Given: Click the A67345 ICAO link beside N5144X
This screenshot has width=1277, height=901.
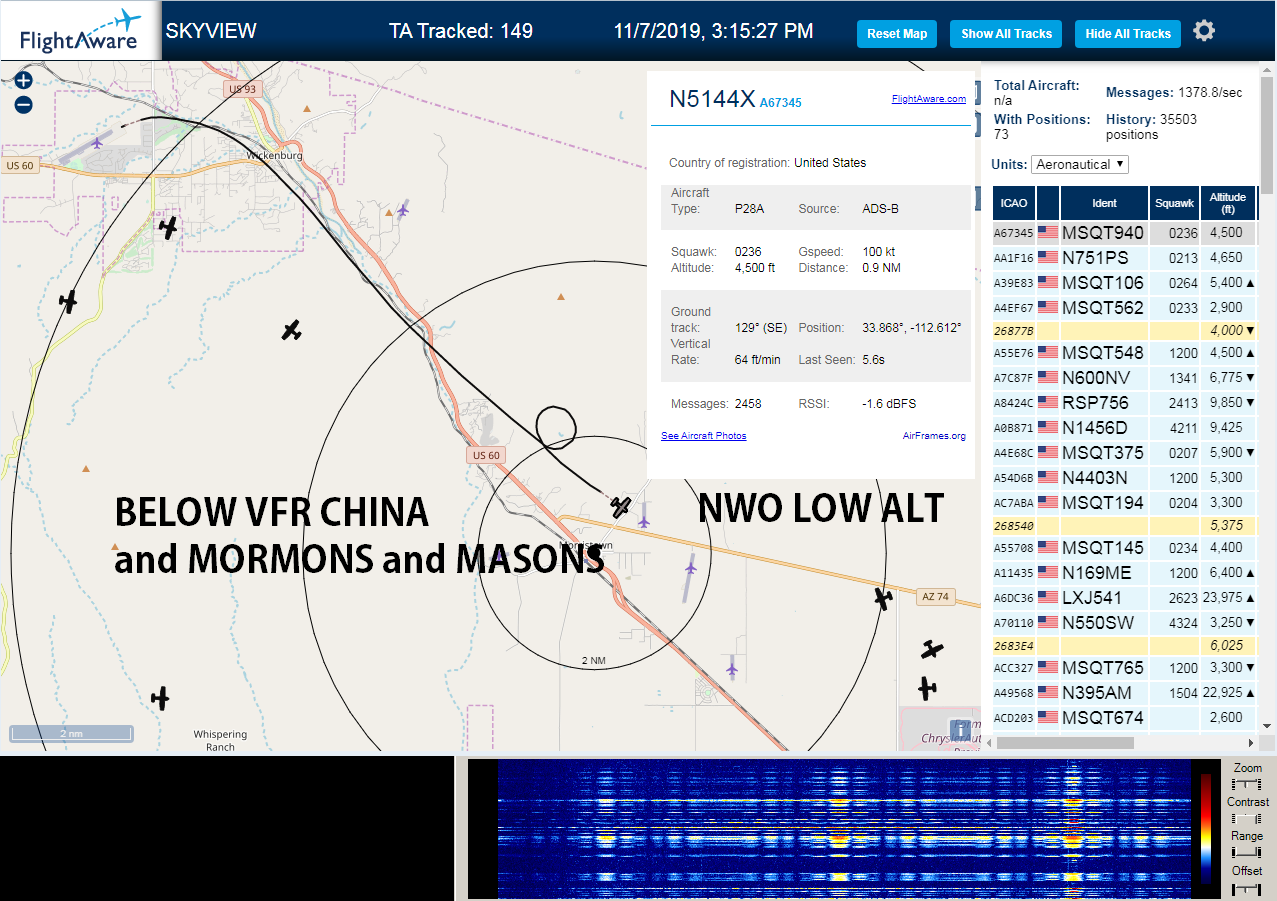Looking at the screenshot, I should click(x=780, y=103).
